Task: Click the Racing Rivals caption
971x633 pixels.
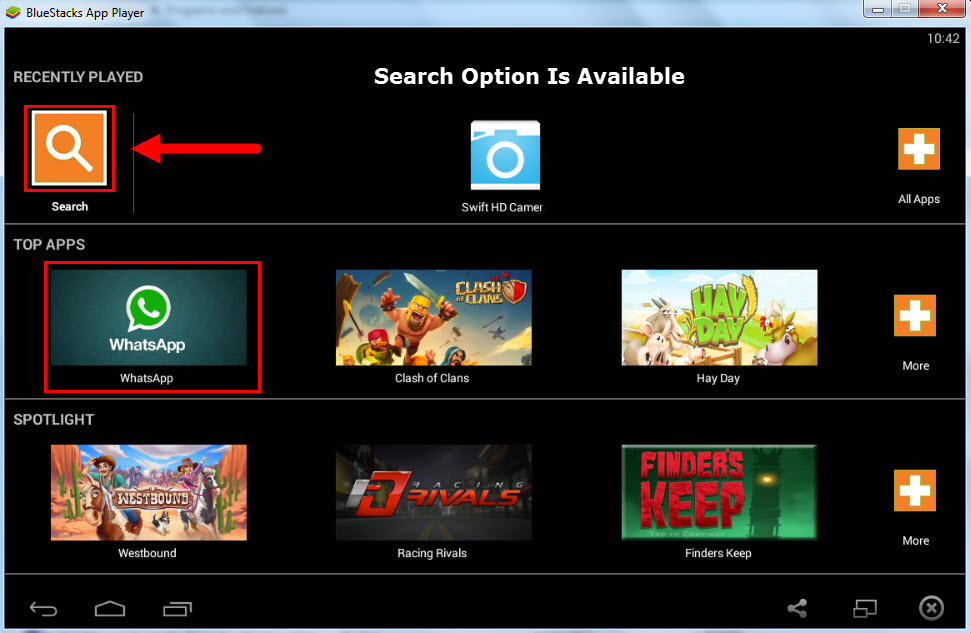Action: tap(432, 553)
